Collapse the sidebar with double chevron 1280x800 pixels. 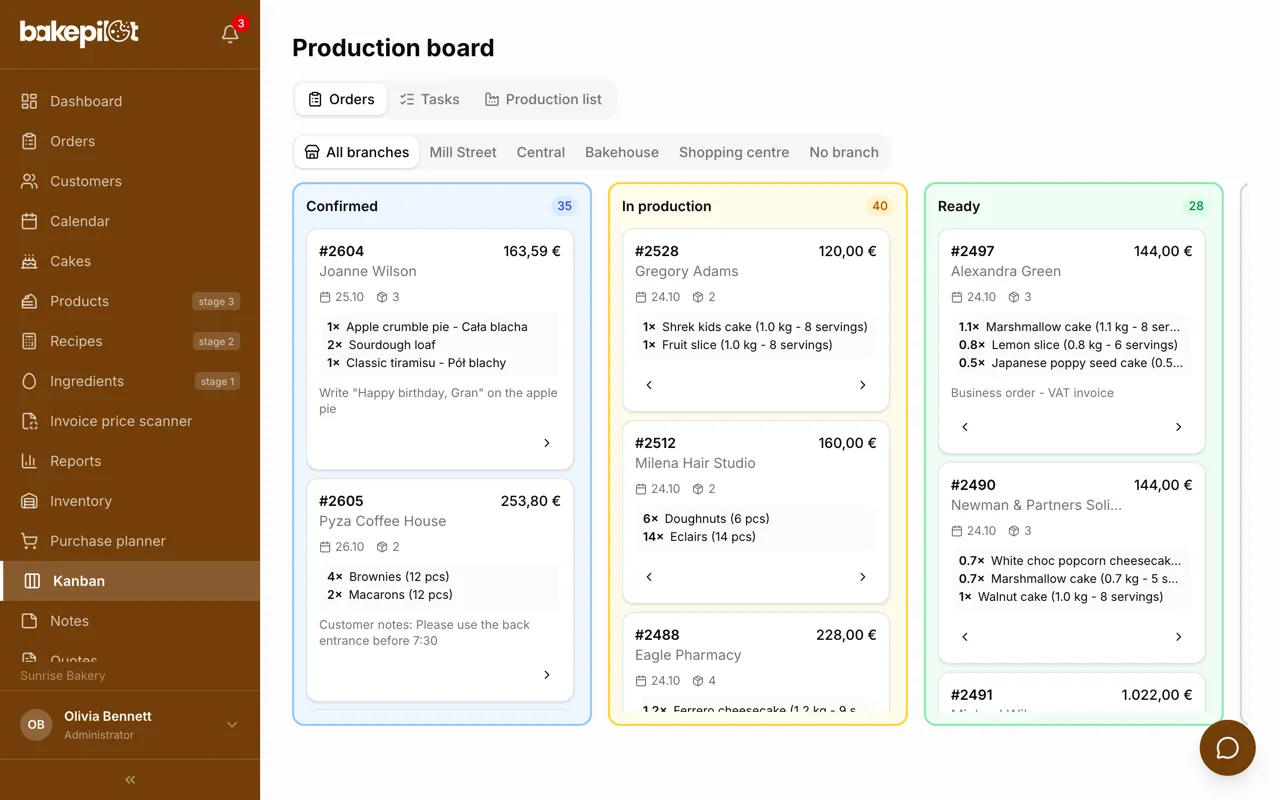click(x=130, y=780)
